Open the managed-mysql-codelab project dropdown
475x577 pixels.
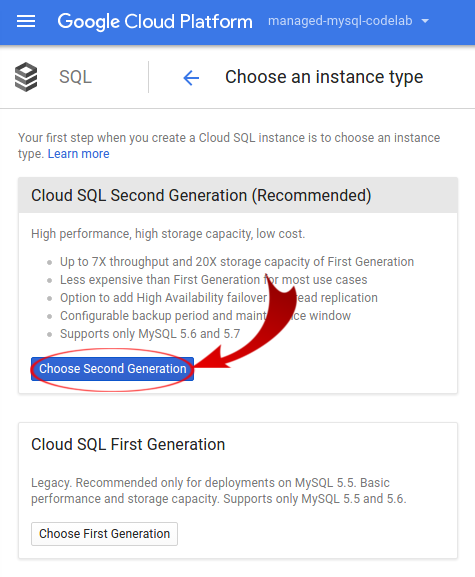(x=348, y=21)
